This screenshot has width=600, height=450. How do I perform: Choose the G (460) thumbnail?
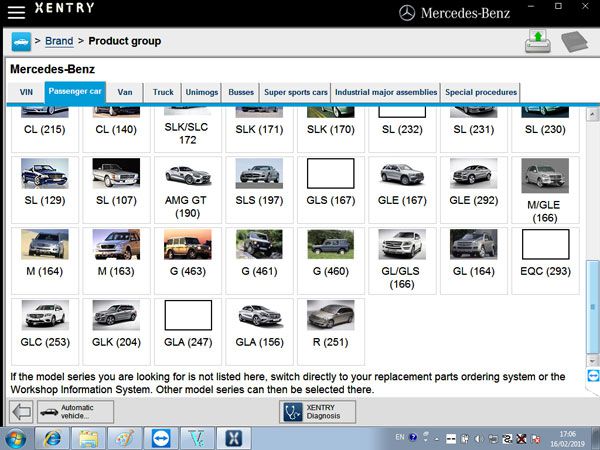331,244
